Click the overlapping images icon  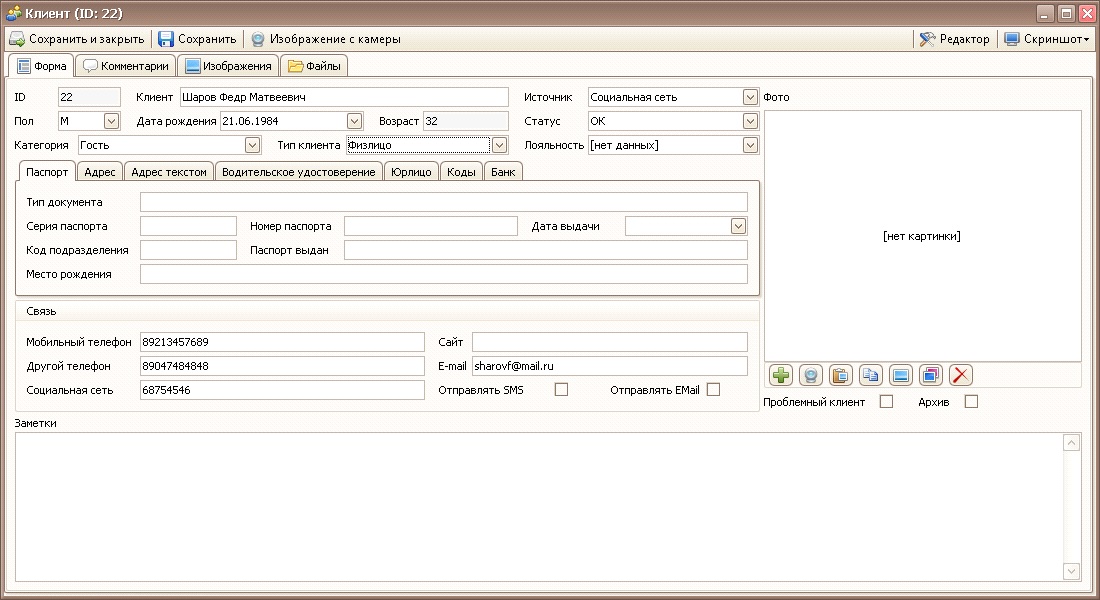931,375
